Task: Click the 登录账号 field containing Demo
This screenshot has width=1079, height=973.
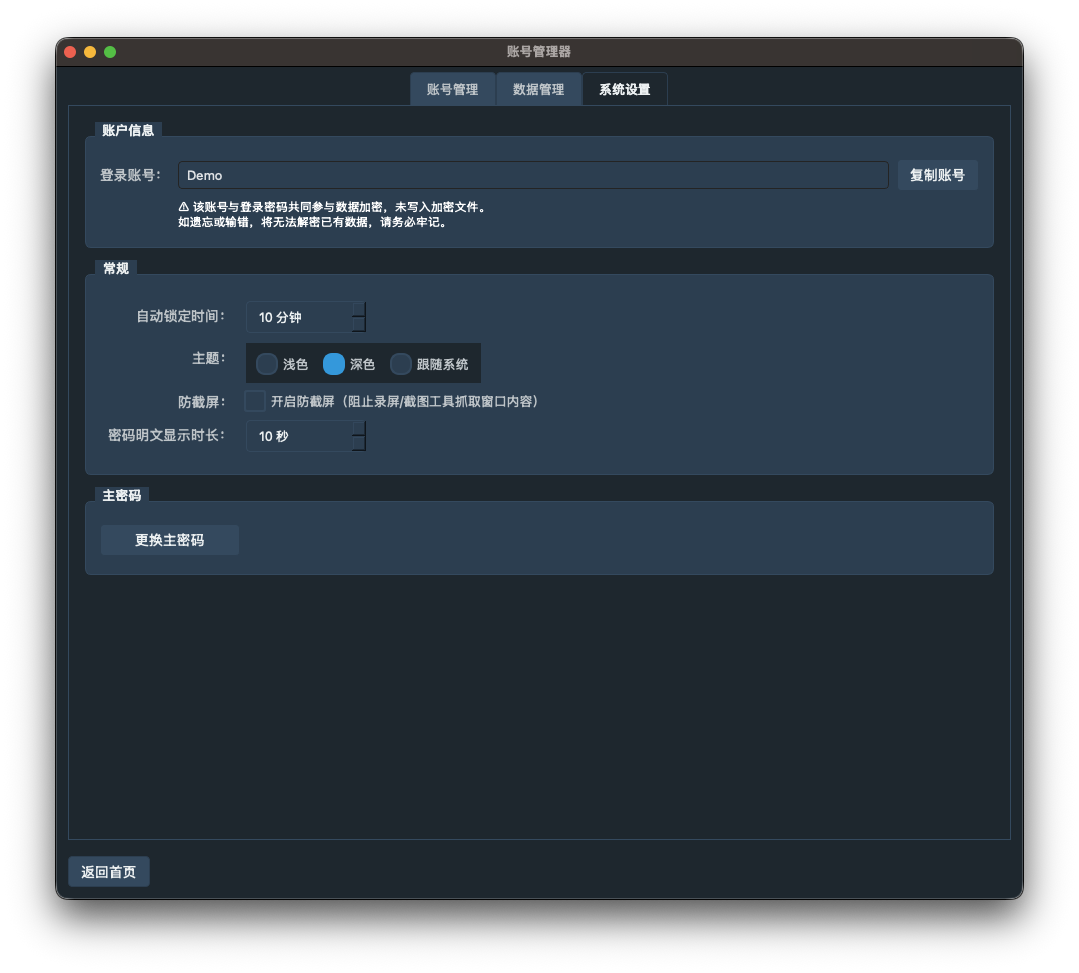Action: pyautogui.click(x=533, y=175)
